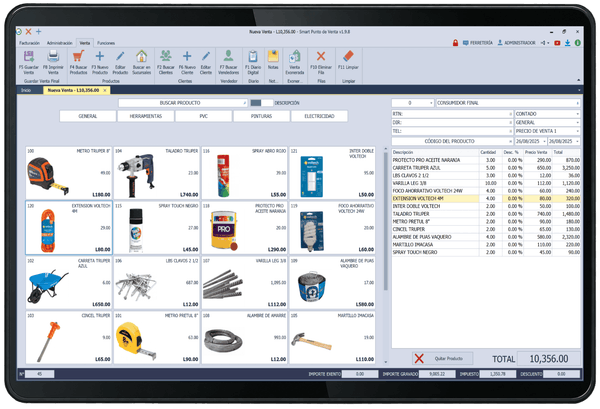
Task: Expand CONSUMIDOR FINAL client dropdown
Action: coord(577,103)
